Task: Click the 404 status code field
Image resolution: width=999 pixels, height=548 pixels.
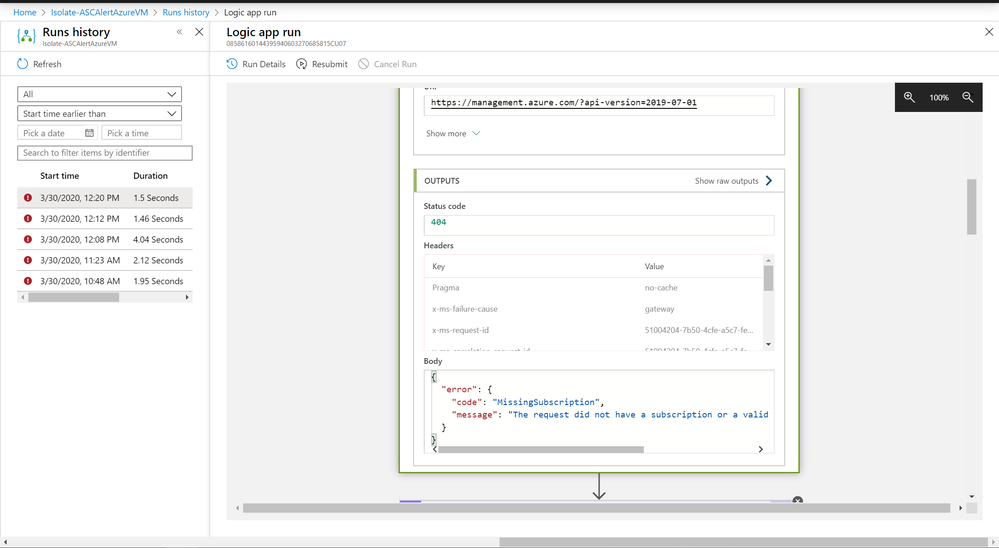Action: pyautogui.click(x=599, y=225)
